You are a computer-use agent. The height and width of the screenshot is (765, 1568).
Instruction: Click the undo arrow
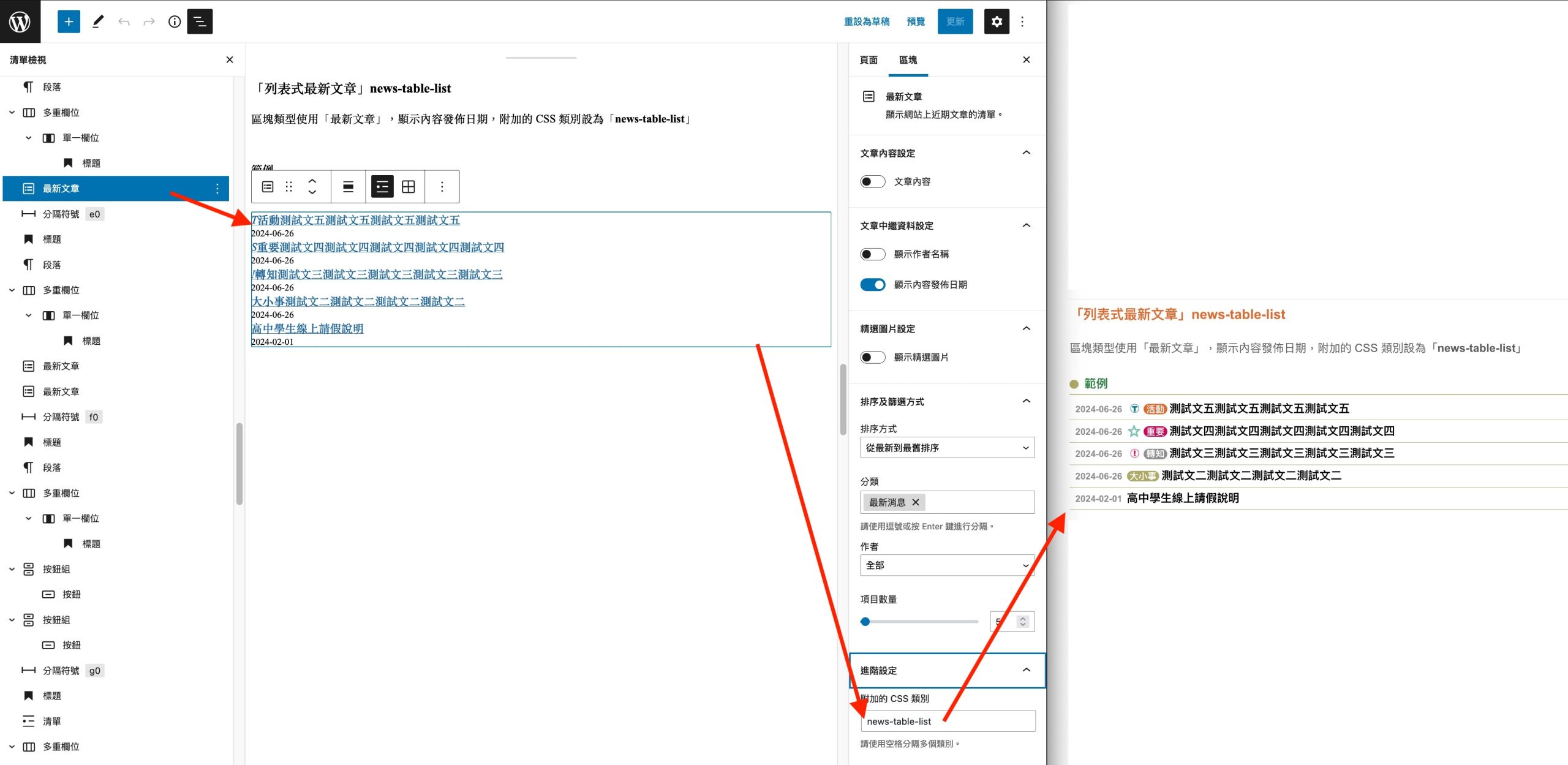pos(124,21)
